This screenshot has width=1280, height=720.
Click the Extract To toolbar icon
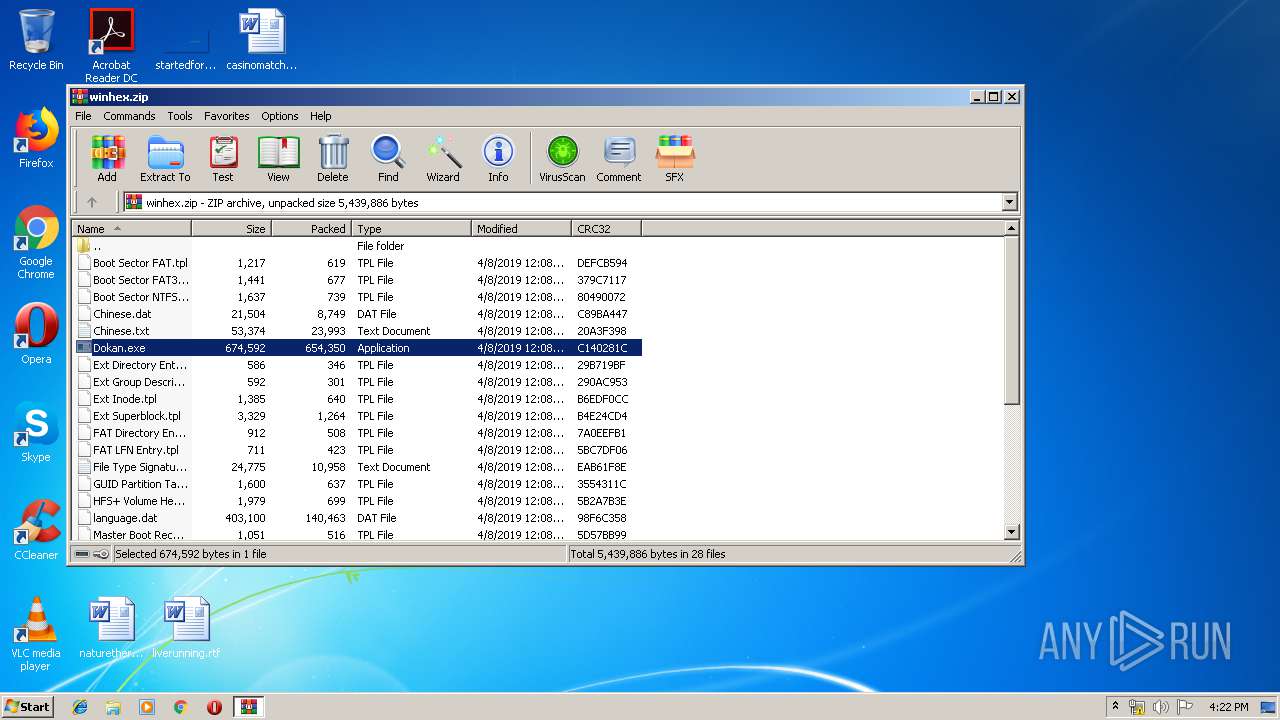click(165, 159)
